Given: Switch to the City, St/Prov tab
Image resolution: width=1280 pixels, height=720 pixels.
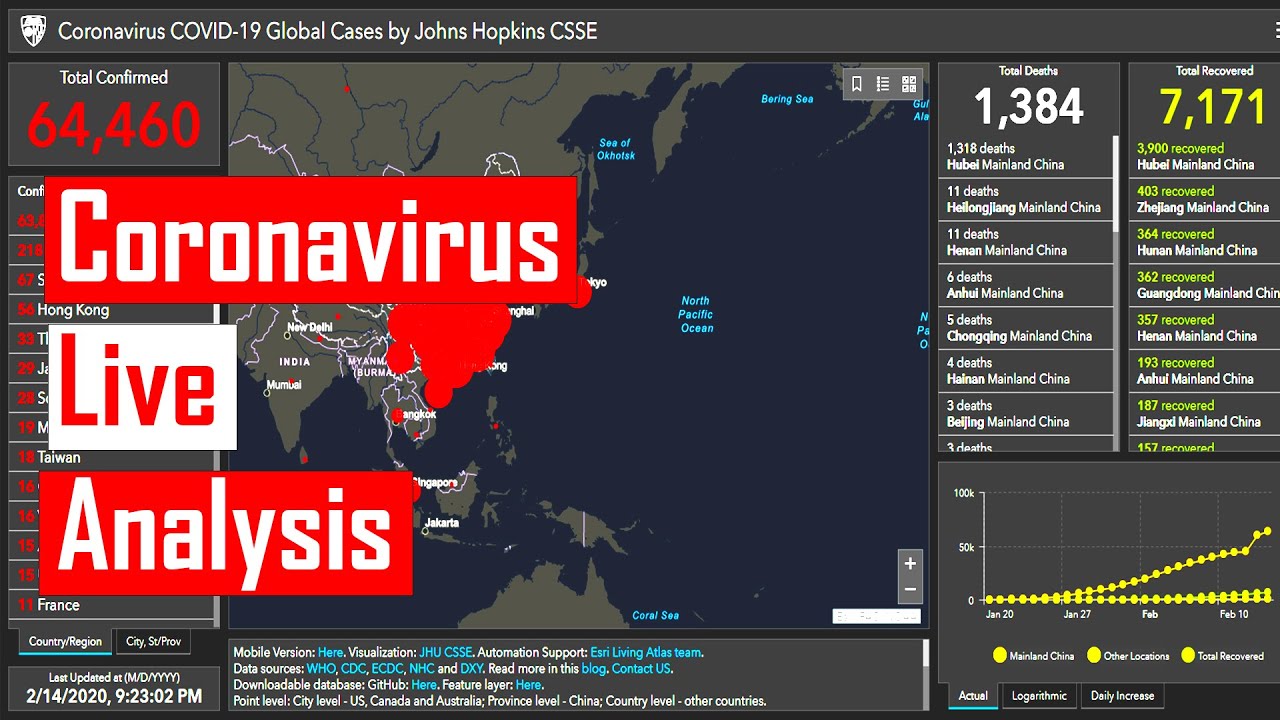Looking at the screenshot, I should pos(153,641).
